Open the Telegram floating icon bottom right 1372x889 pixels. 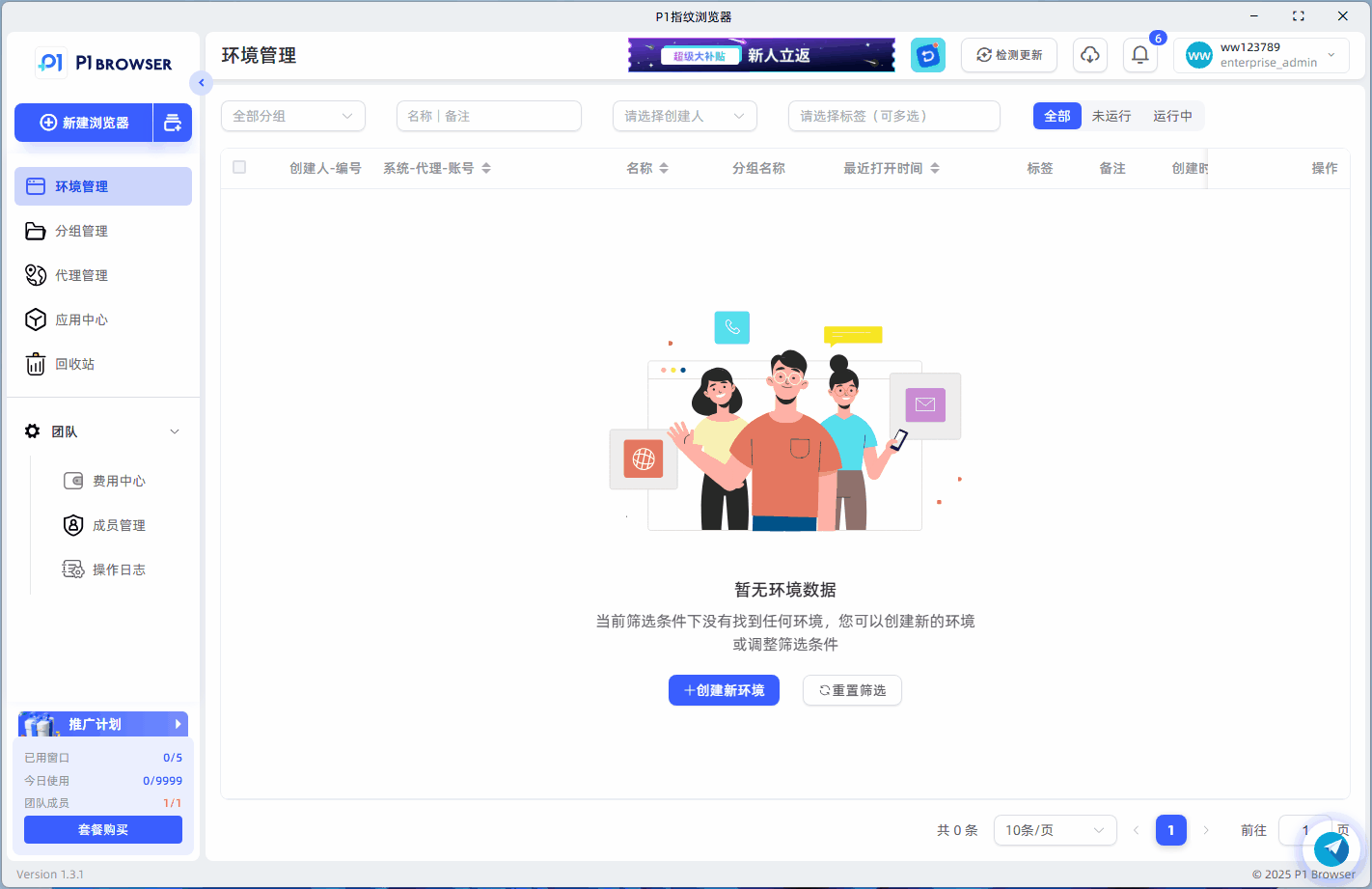coord(1332,850)
